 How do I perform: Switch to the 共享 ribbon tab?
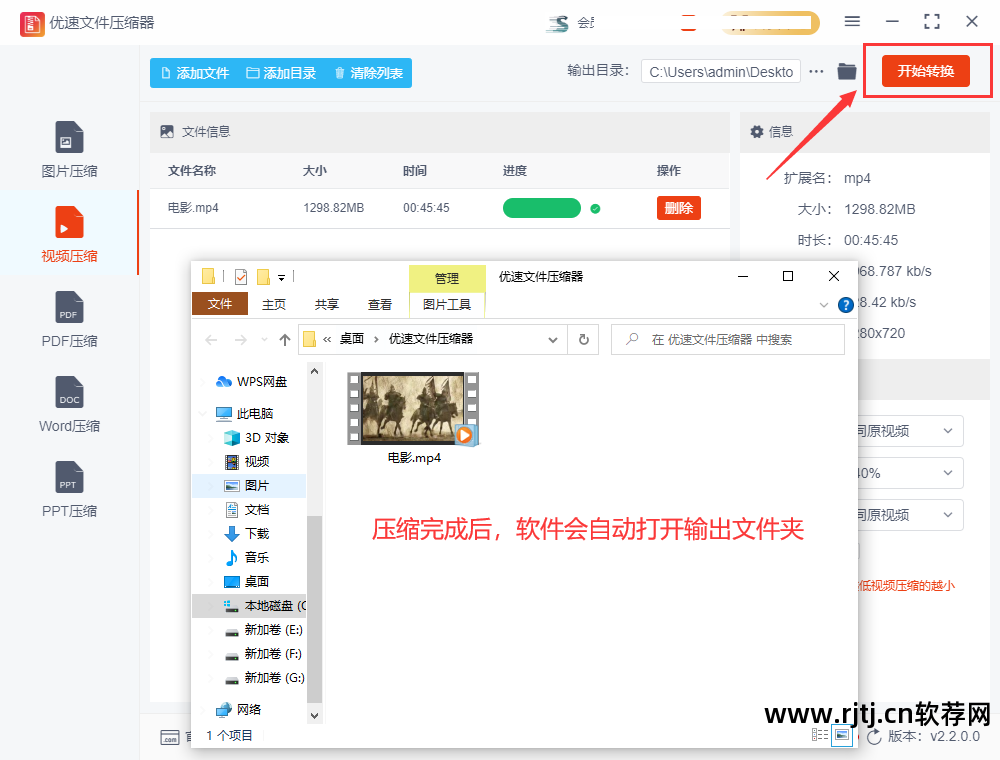click(327, 305)
